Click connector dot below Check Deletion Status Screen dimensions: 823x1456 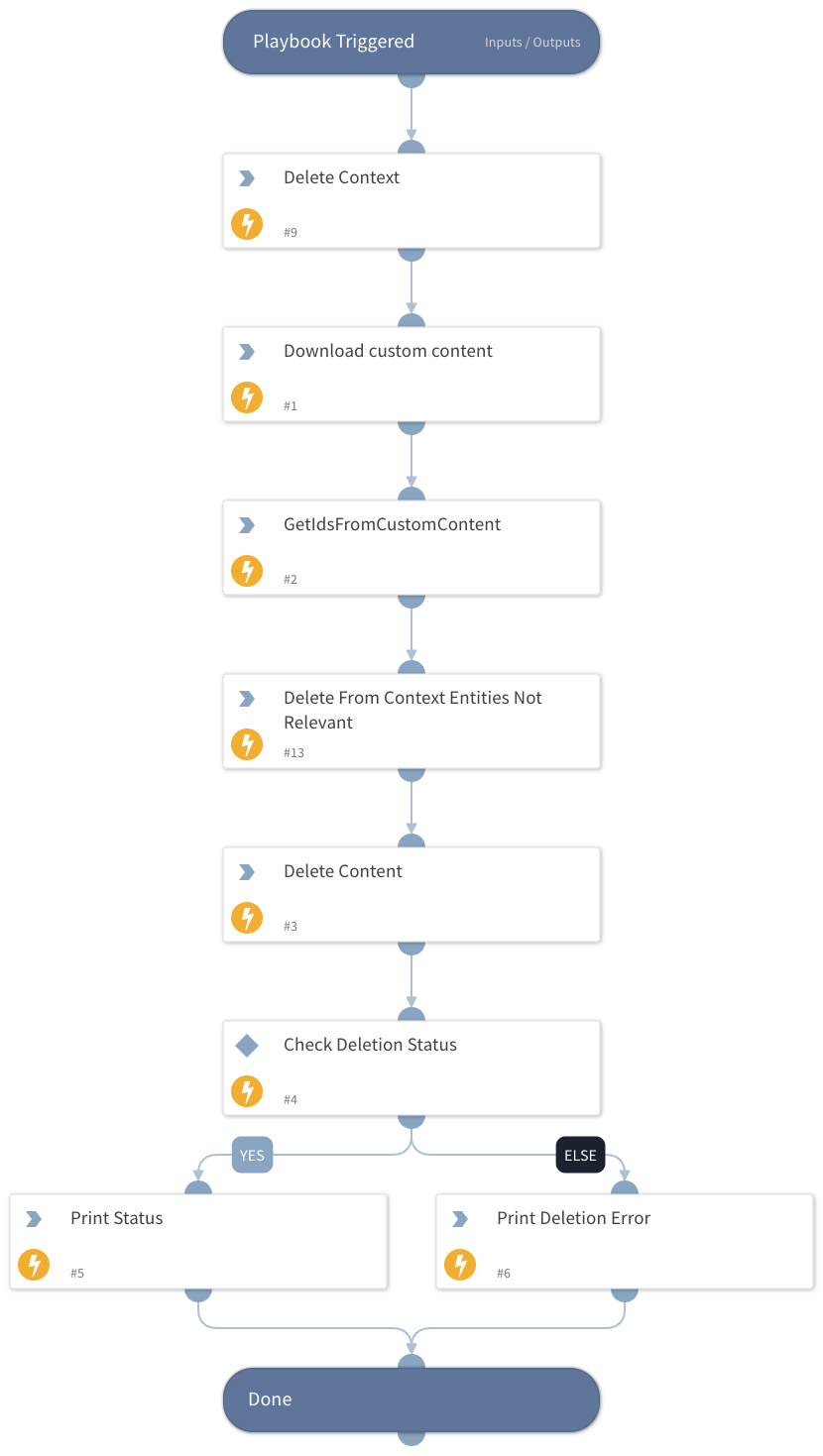[411, 1119]
